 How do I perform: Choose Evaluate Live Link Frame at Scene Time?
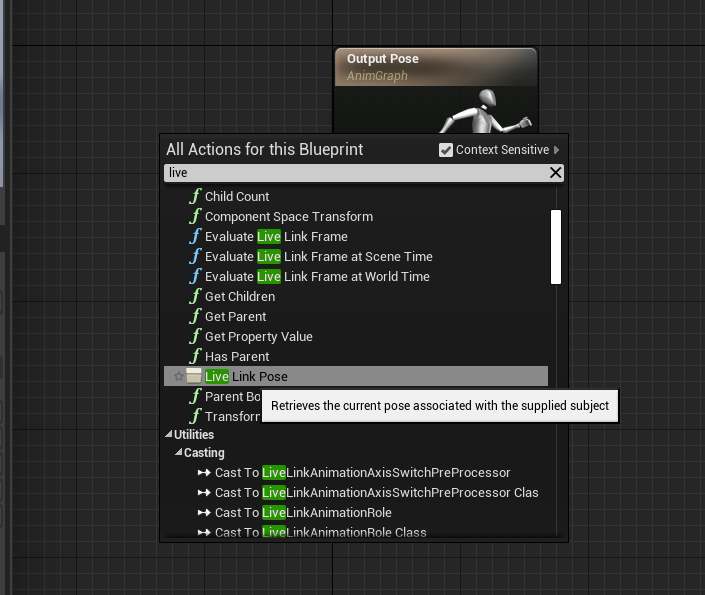click(318, 257)
